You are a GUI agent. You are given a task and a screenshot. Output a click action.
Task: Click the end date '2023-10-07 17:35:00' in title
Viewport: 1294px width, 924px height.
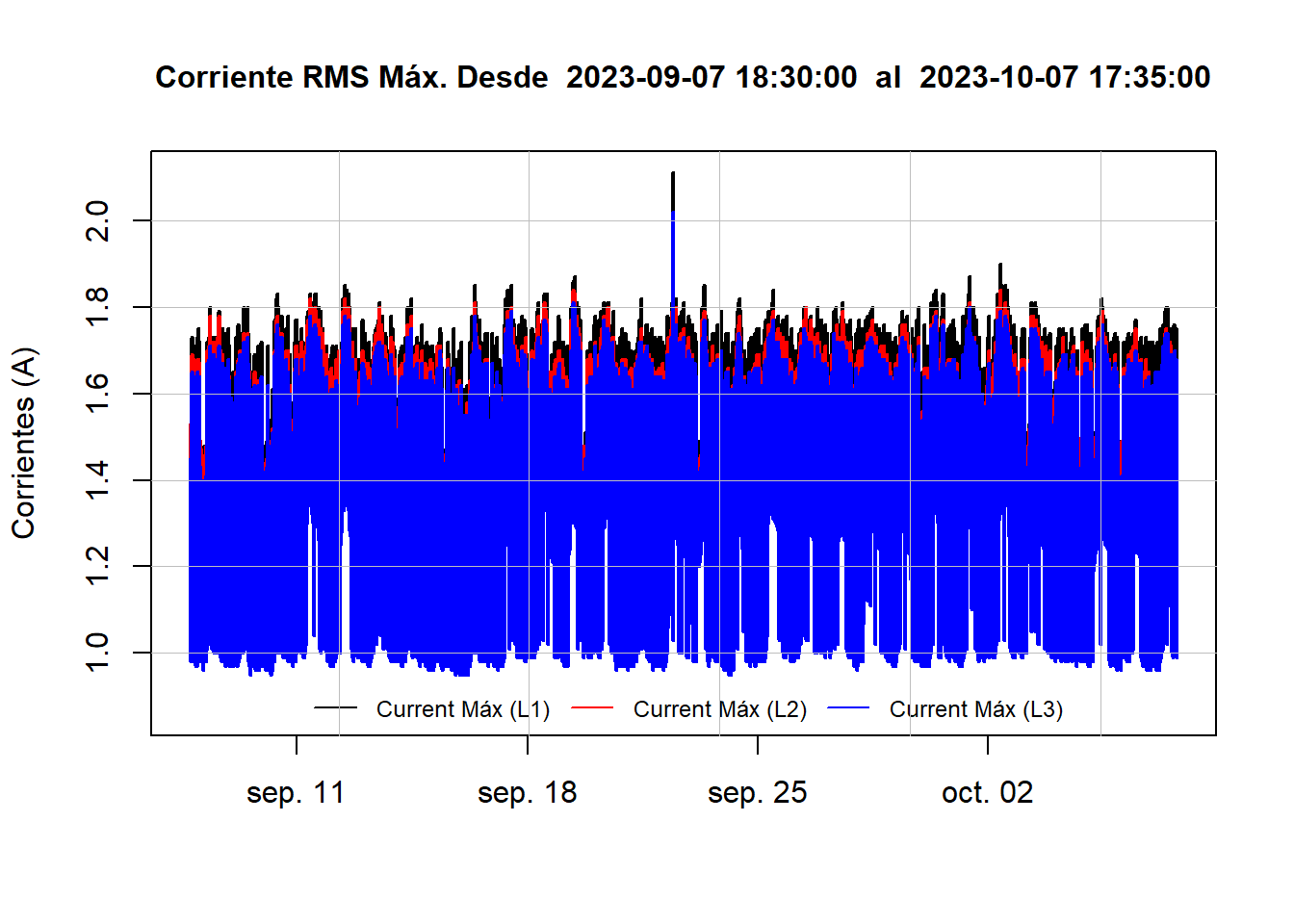point(1064,77)
